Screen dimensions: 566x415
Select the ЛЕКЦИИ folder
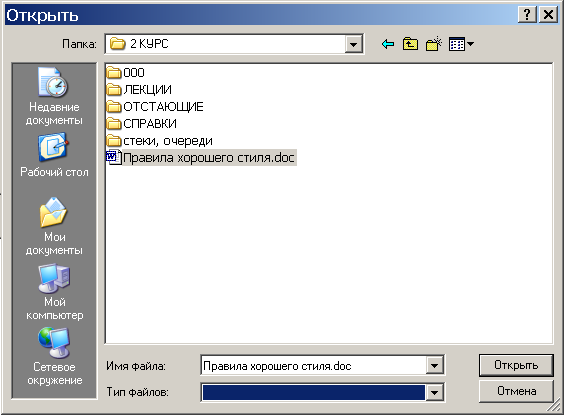point(139,89)
